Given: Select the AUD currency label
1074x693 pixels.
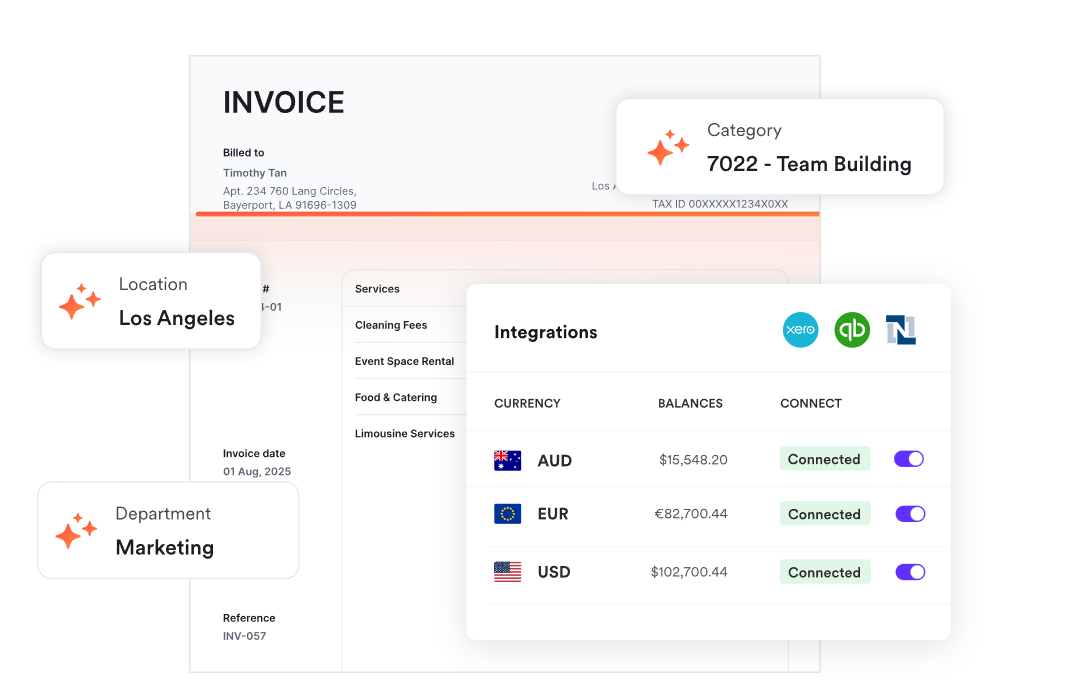Looking at the screenshot, I should coord(555,460).
